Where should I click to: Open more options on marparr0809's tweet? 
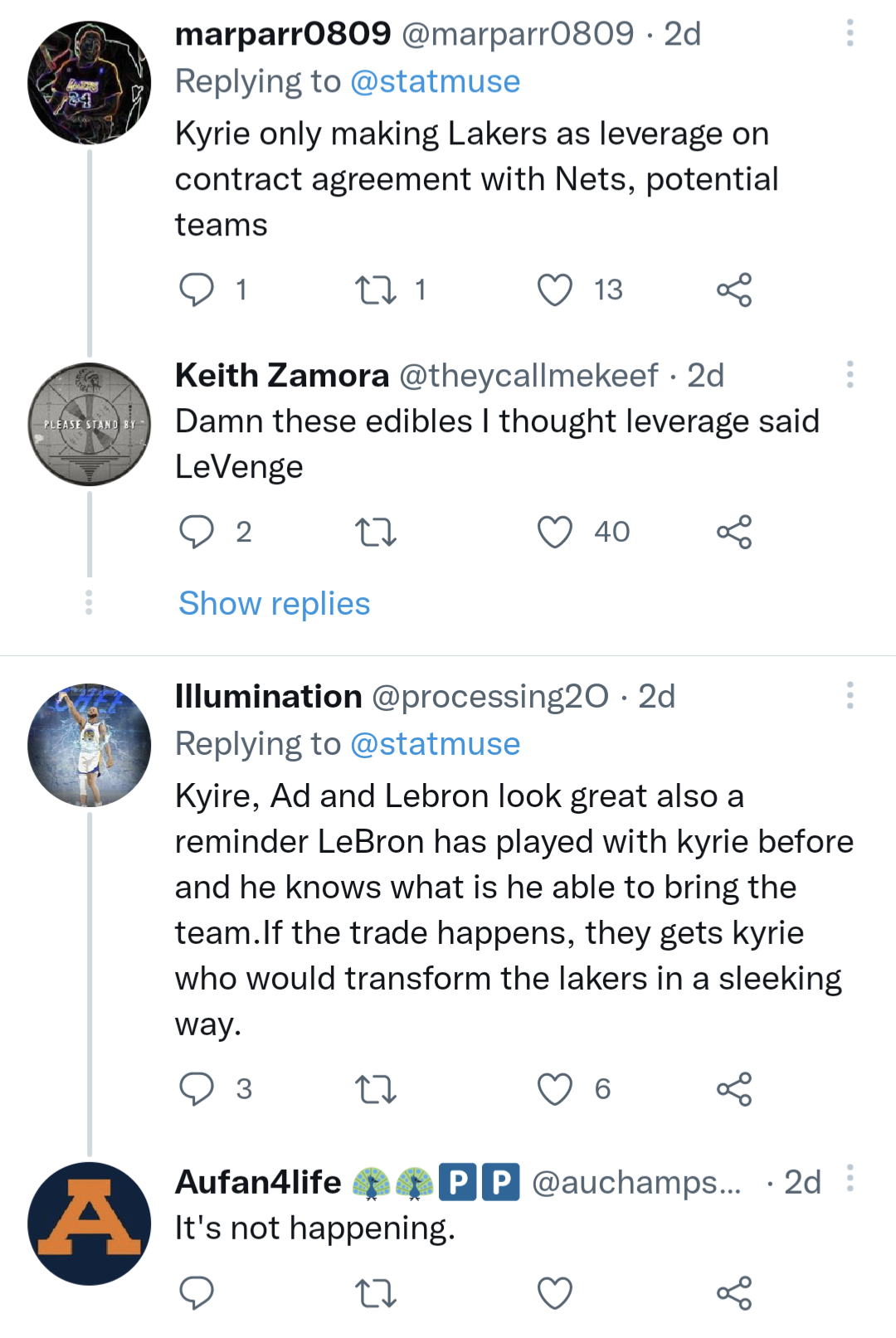point(850,32)
